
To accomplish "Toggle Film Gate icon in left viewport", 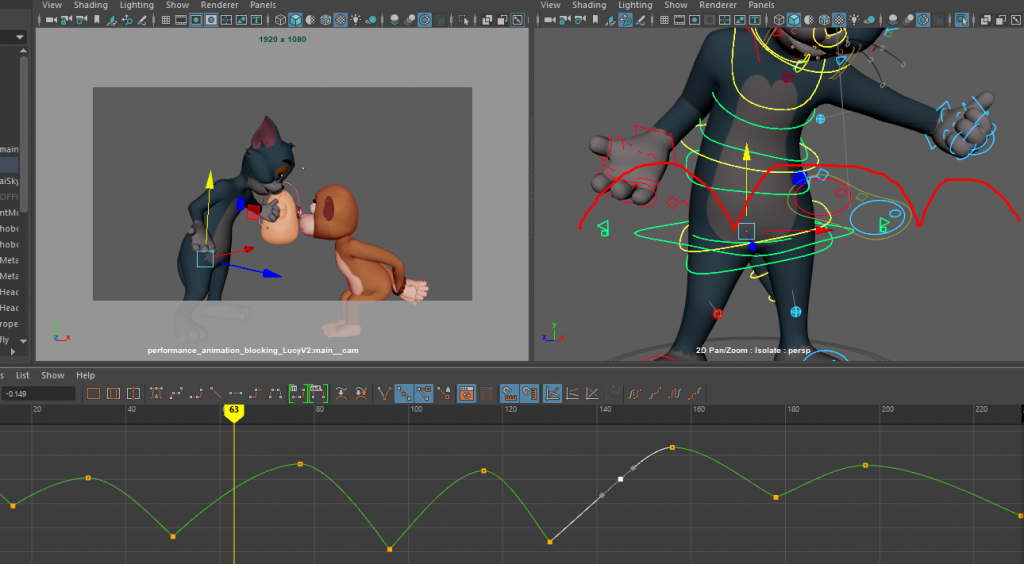I will pyautogui.click(x=181, y=20).
